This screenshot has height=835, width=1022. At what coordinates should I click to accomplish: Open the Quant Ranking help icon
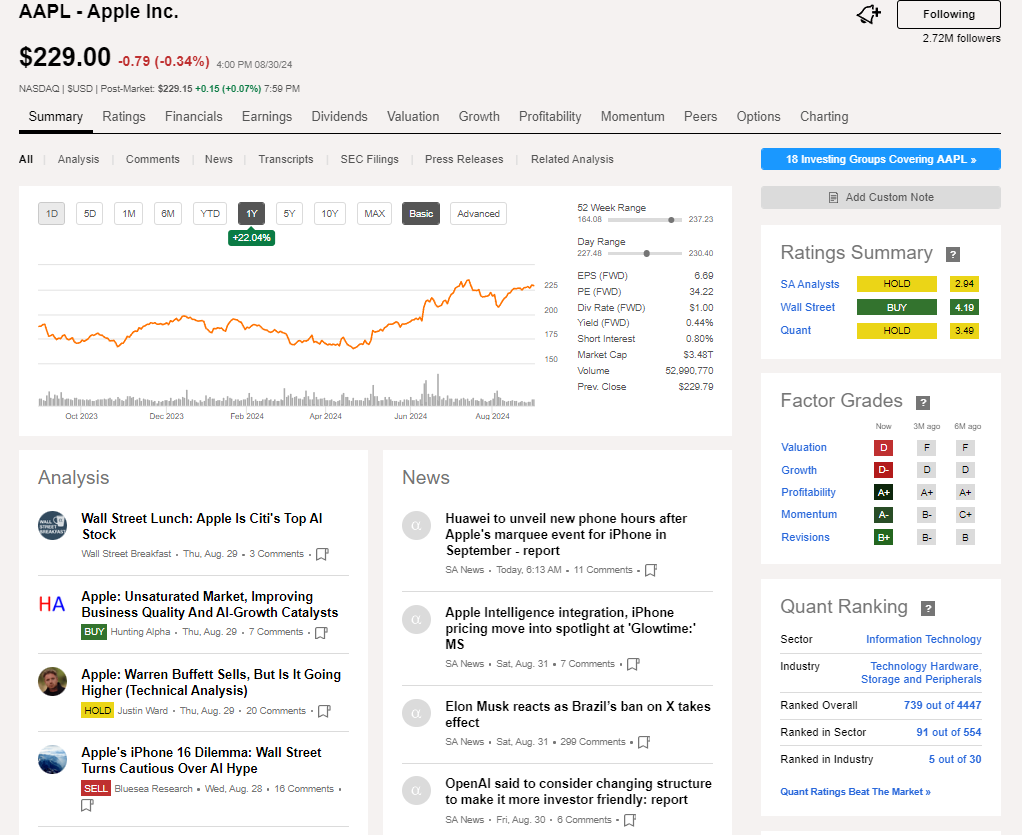pos(928,607)
